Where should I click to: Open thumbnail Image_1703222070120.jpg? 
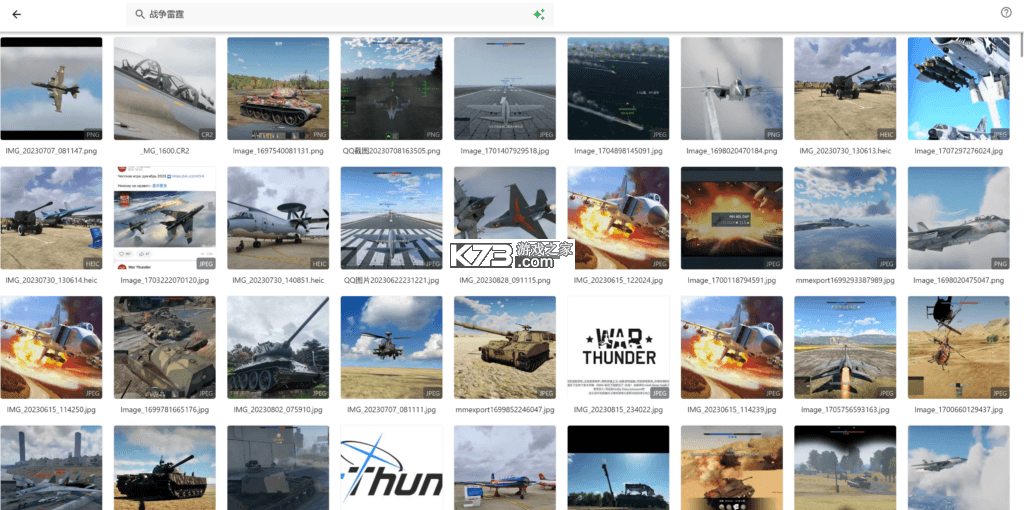click(x=165, y=218)
